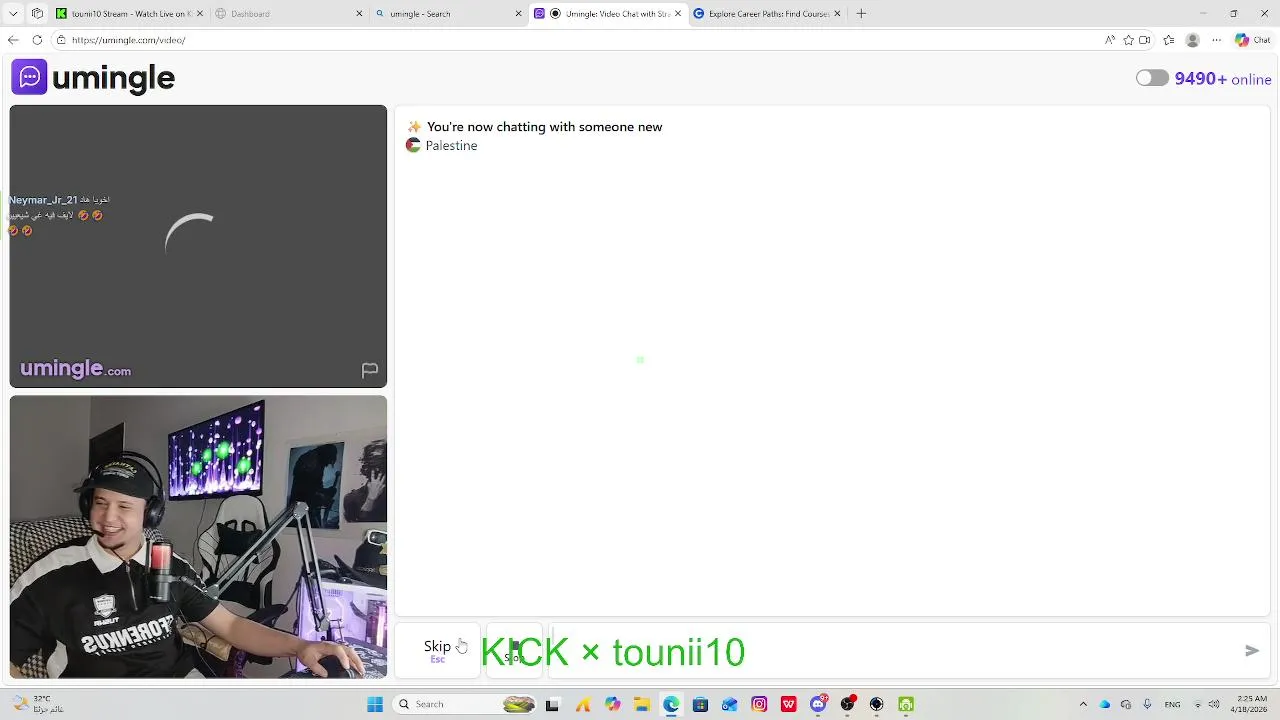
Task: Click the umingle logo in the header
Action: [93, 77]
